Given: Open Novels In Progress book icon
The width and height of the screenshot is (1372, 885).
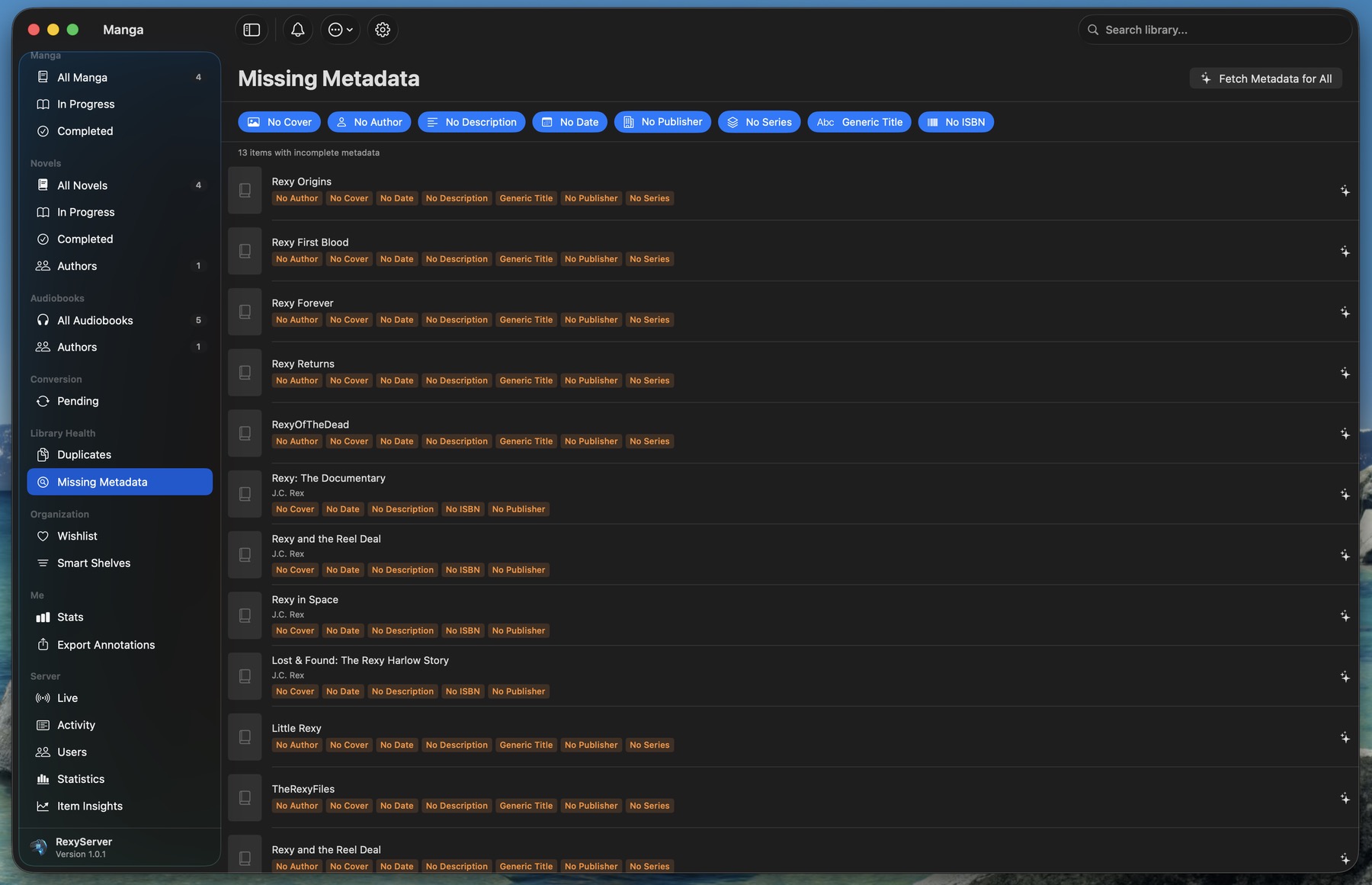Looking at the screenshot, I should point(43,212).
